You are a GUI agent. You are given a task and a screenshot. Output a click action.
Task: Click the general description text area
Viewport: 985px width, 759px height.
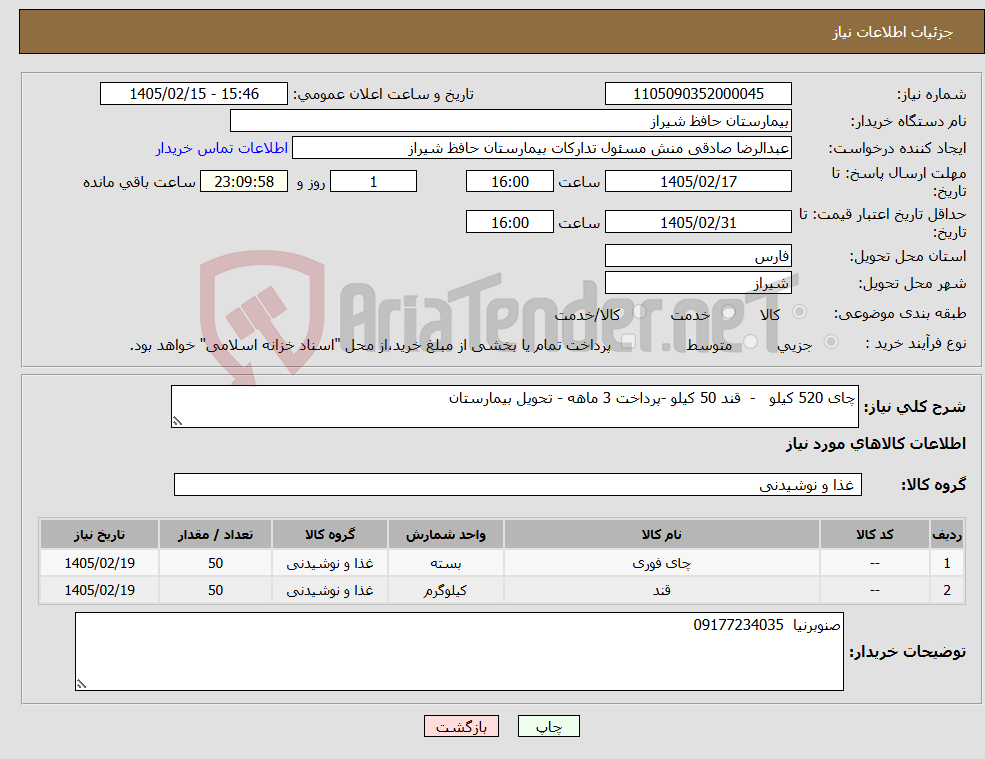click(514, 407)
